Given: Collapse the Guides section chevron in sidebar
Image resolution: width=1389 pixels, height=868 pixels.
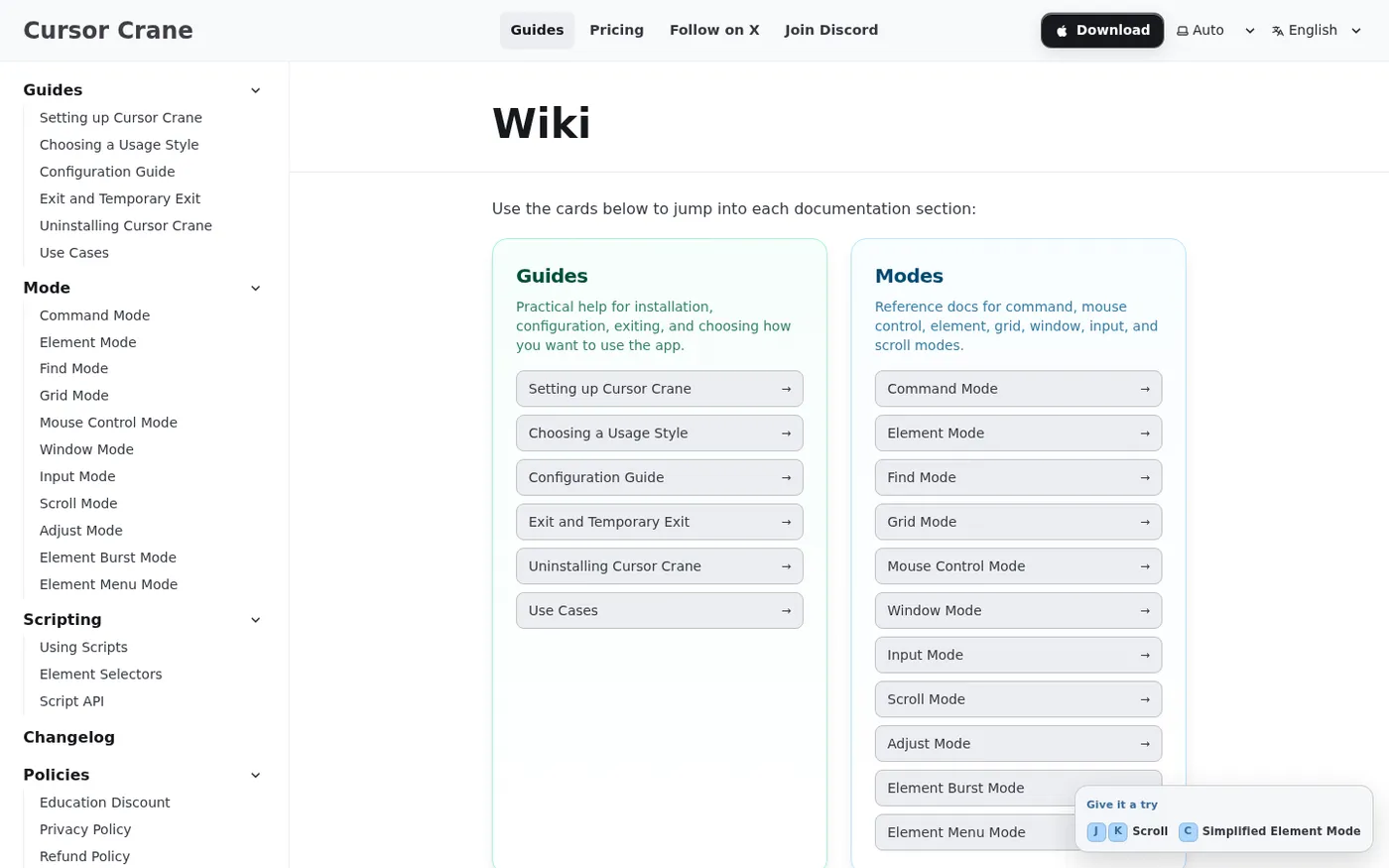Looking at the screenshot, I should [255, 90].
